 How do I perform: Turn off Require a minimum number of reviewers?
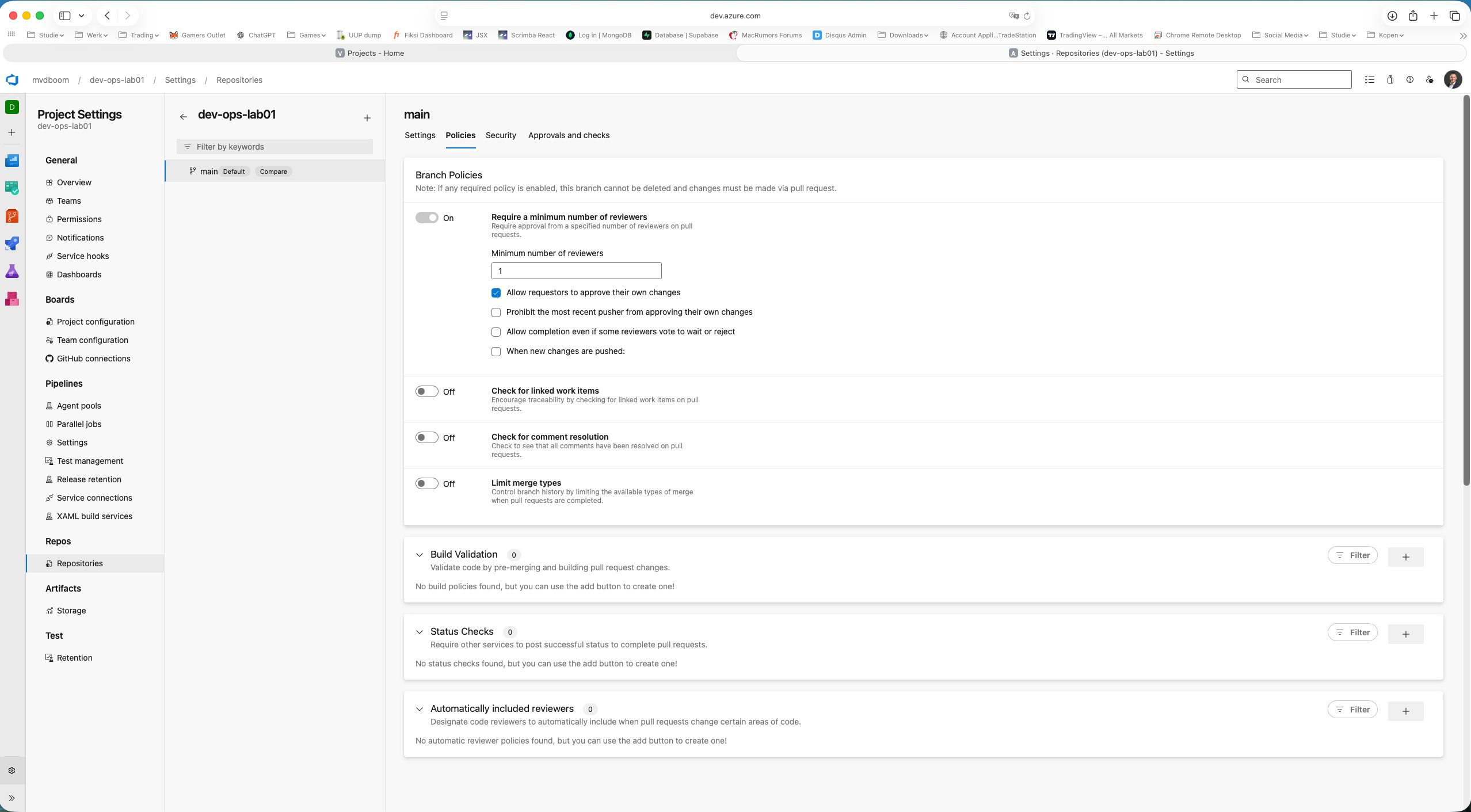pyautogui.click(x=426, y=218)
